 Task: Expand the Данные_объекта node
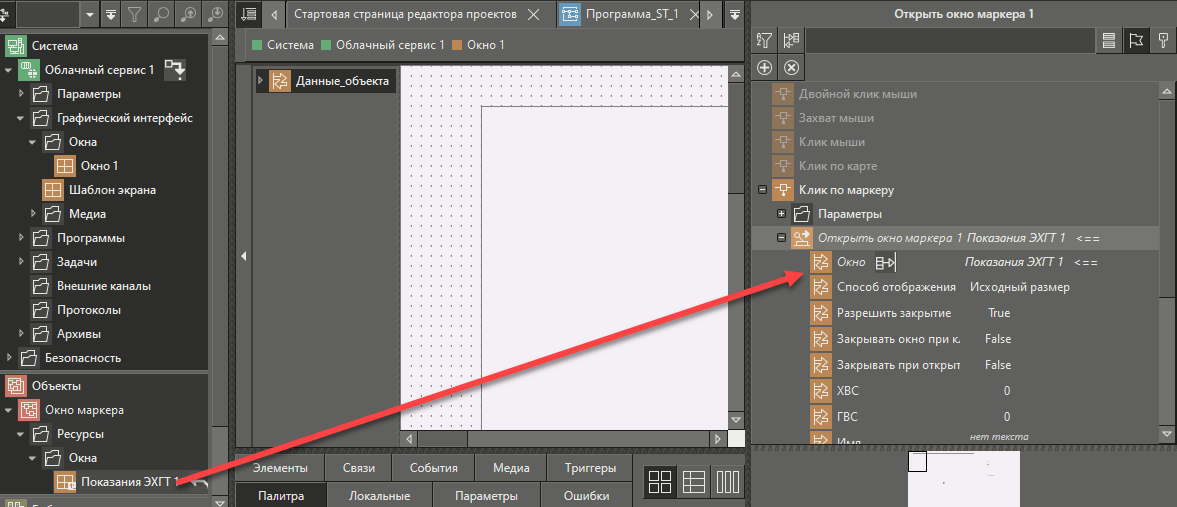click(262, 81)
